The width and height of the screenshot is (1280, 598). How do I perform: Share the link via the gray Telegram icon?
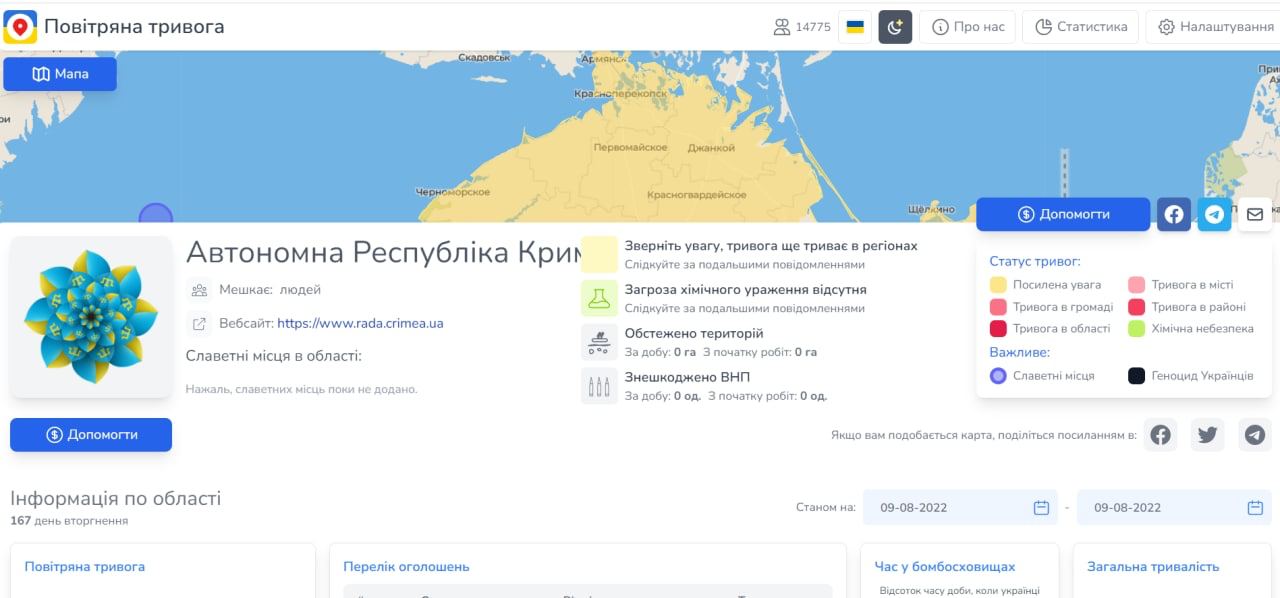tap(1255, 435)
